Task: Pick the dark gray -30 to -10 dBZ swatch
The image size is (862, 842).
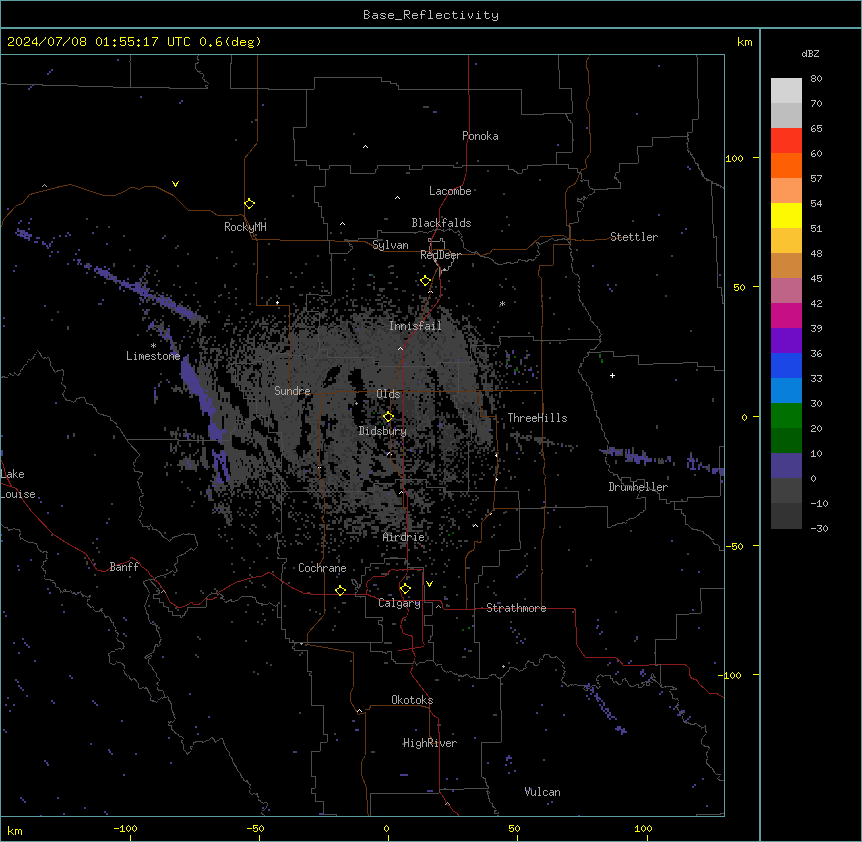Action: click(x=786, y=516)
